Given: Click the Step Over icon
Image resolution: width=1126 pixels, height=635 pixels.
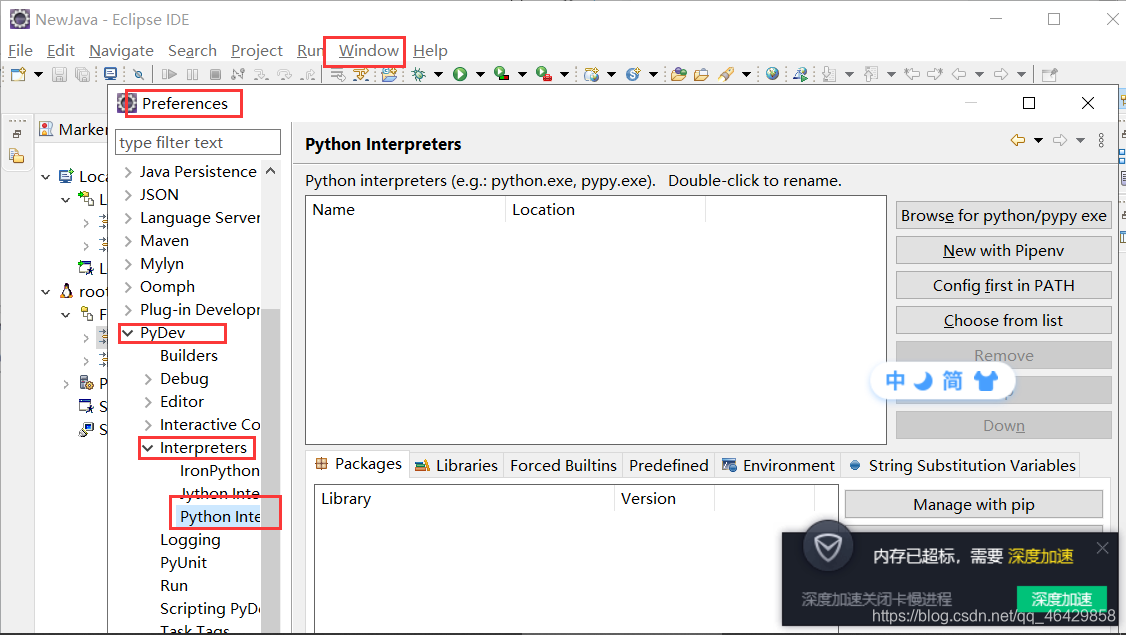Looking at the screenshot, I should coord(284,74).
